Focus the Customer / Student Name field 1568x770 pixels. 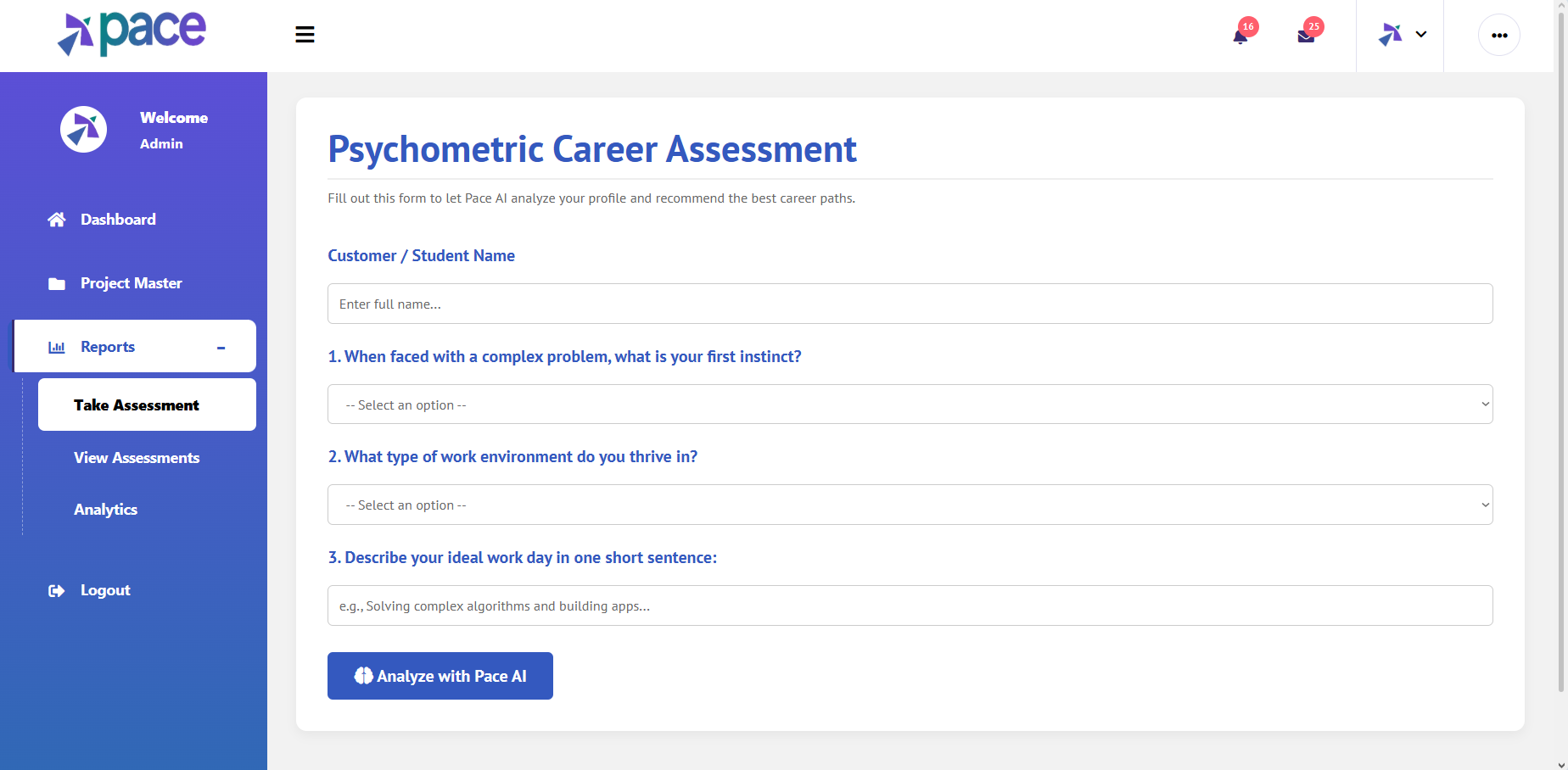[x=910, y=304]
